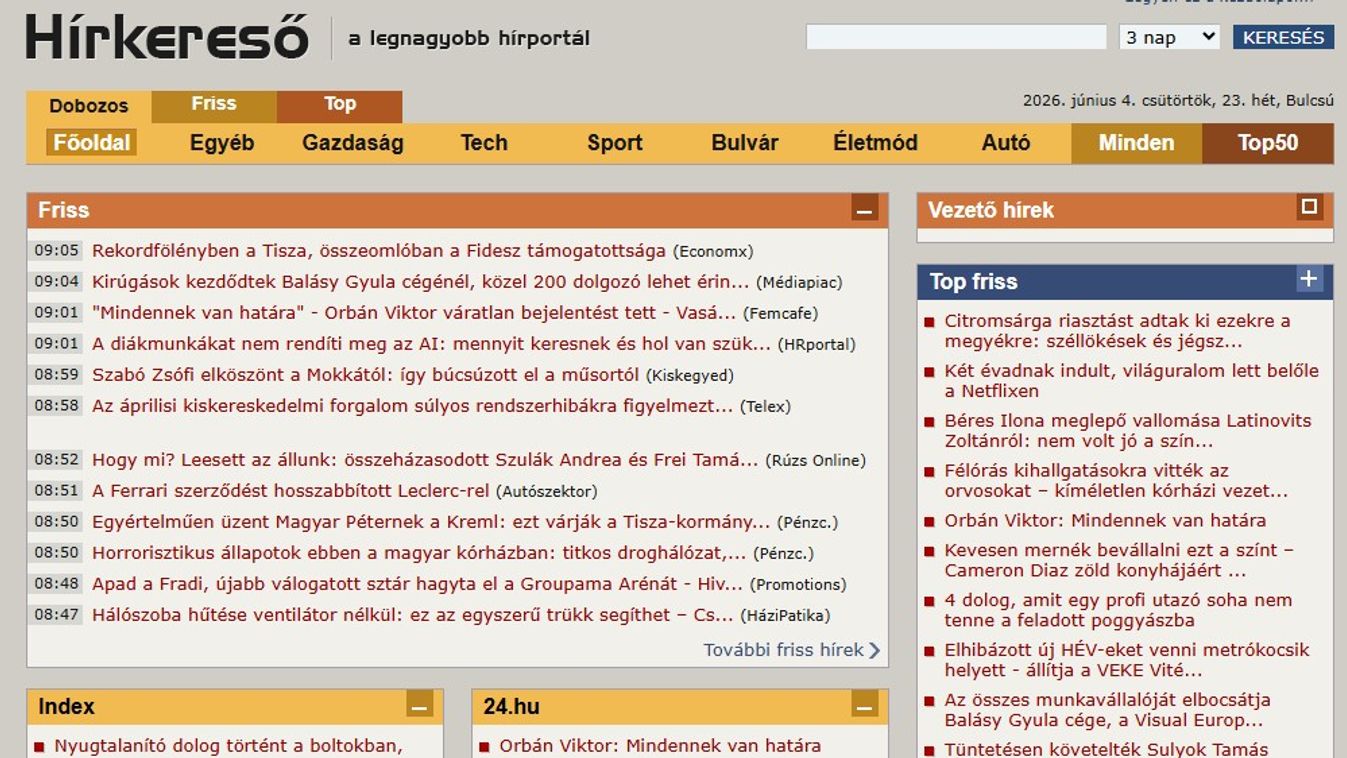The width and height of the screenshot is (1347, 758).
Task: Click the HRportal source label
Action: click(817, 345)
